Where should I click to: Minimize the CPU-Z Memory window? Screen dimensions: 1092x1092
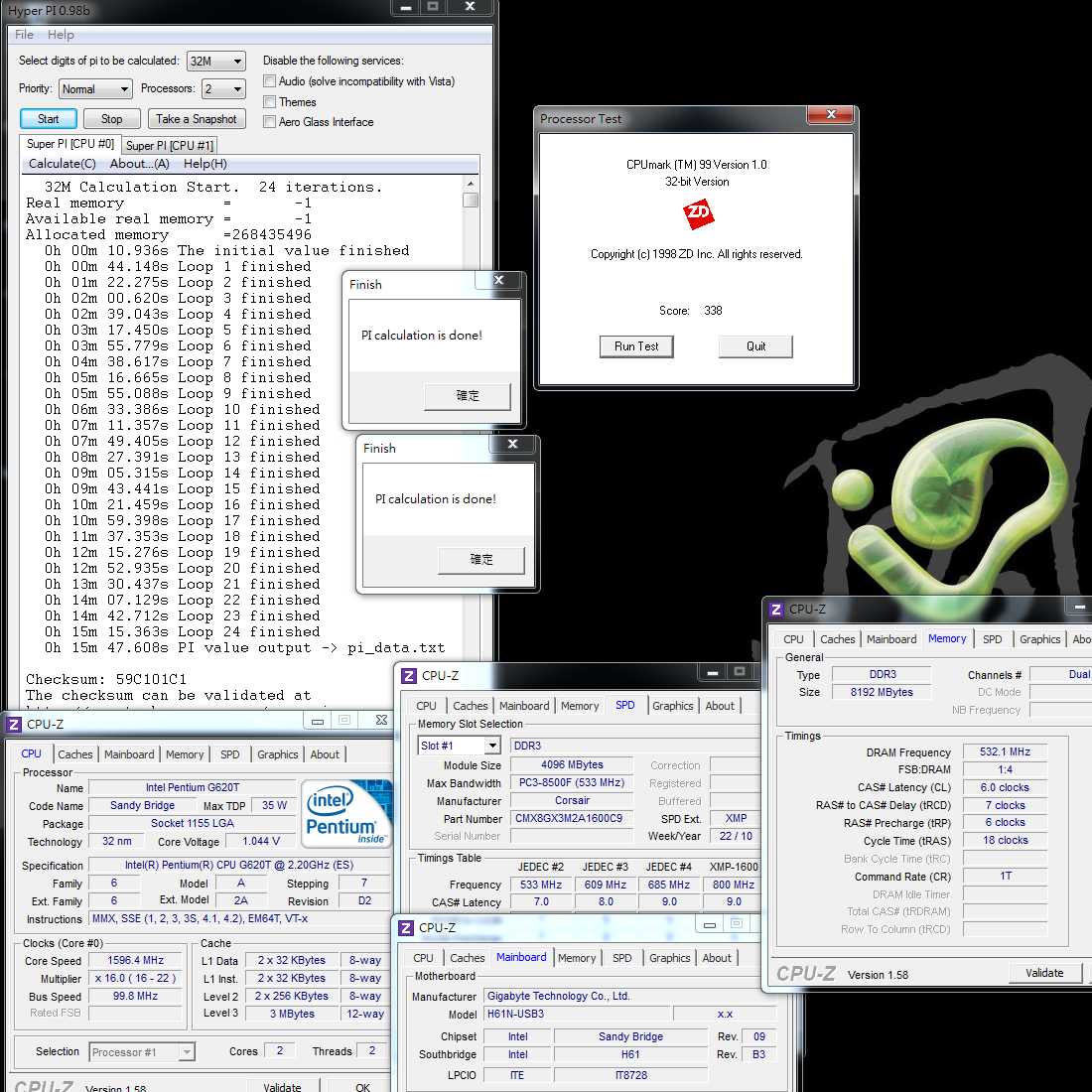click(1079, 607)
